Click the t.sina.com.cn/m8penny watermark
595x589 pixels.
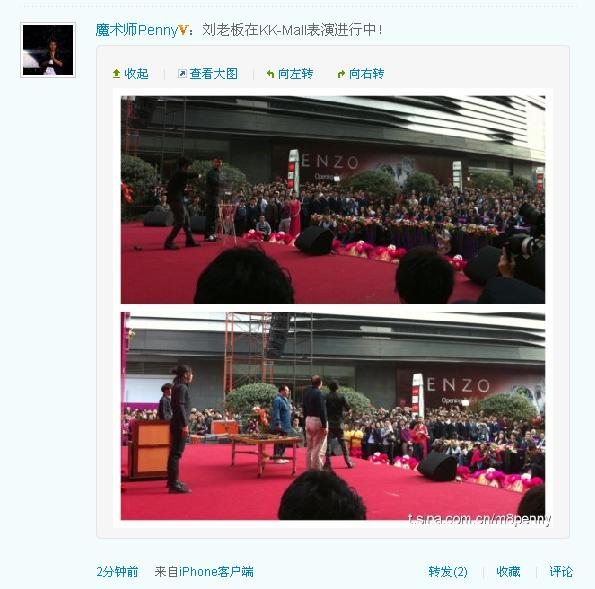(479, 519)
